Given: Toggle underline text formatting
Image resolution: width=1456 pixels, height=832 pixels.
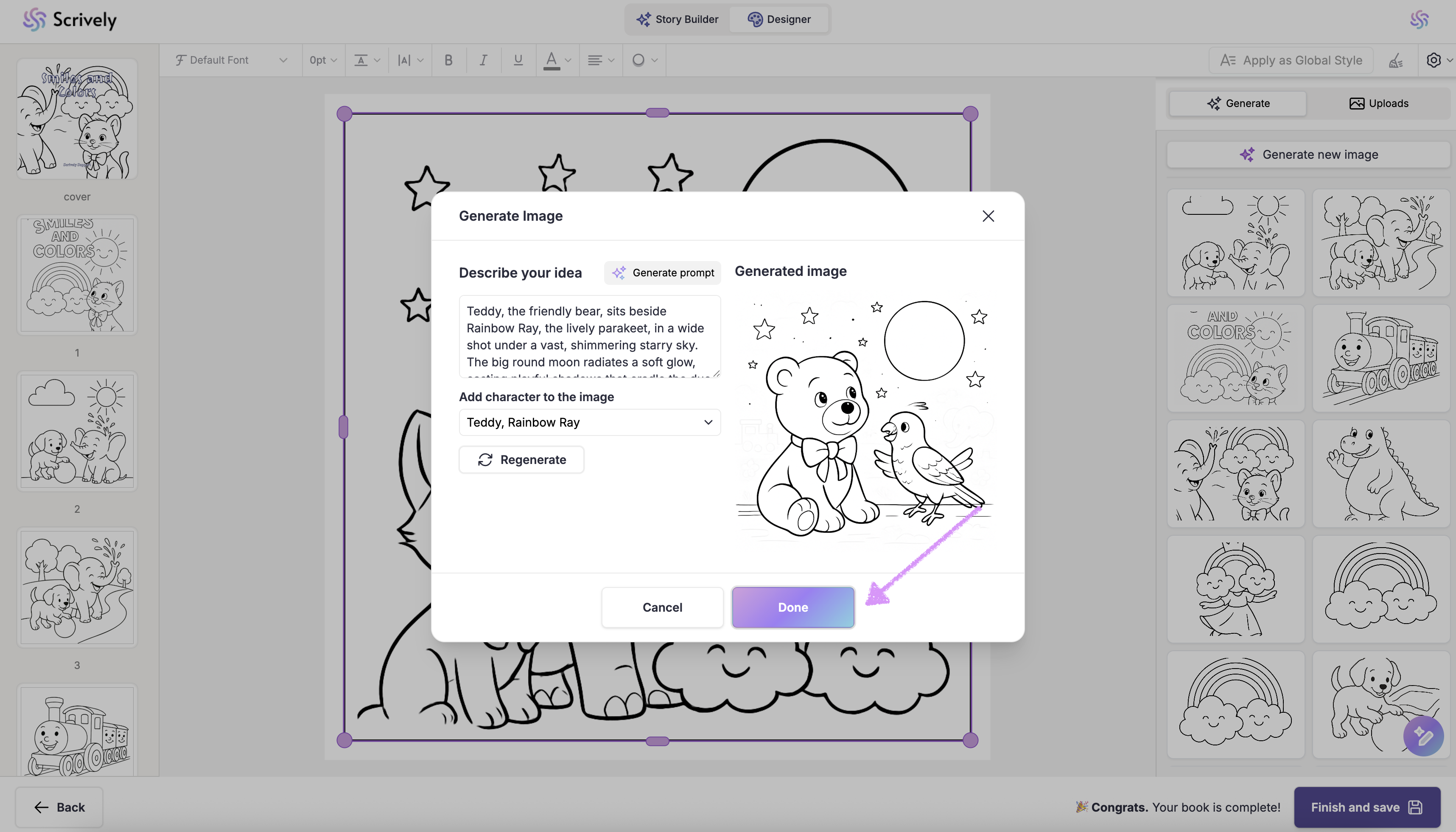Looking at the screenshot, I should click(518, 60).
